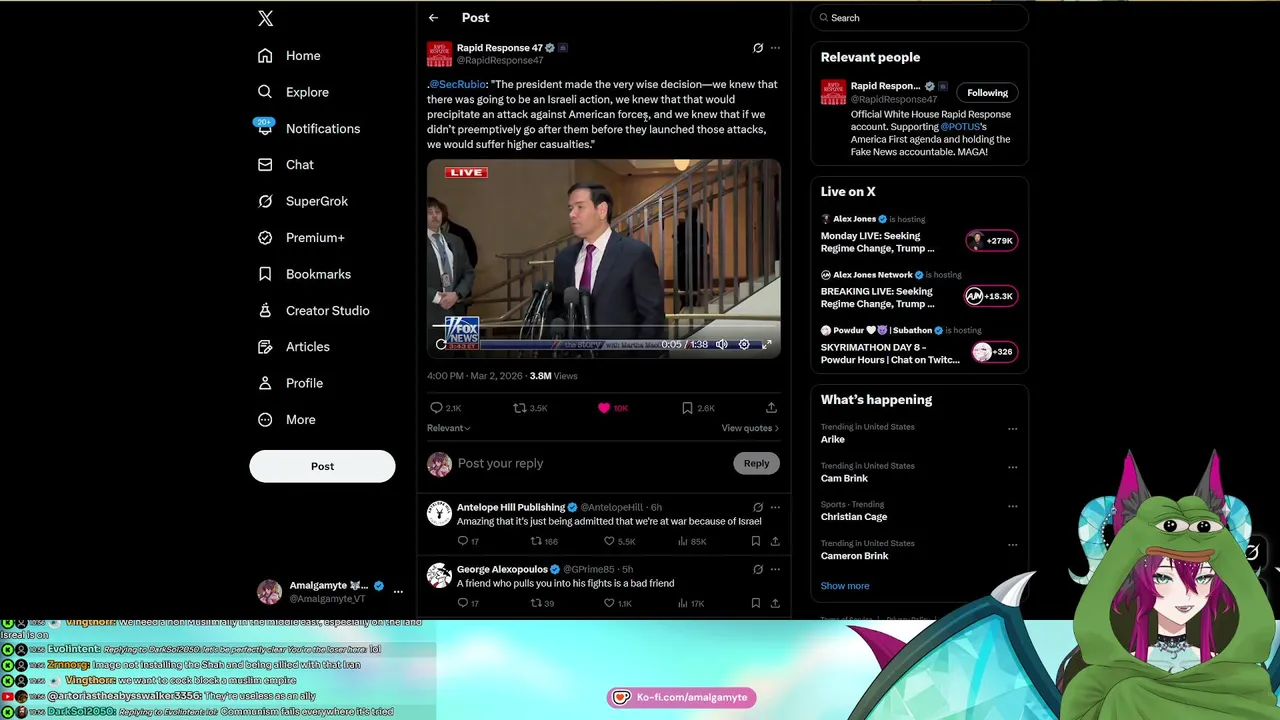Toggle the pink like heart with 10K

604,408
